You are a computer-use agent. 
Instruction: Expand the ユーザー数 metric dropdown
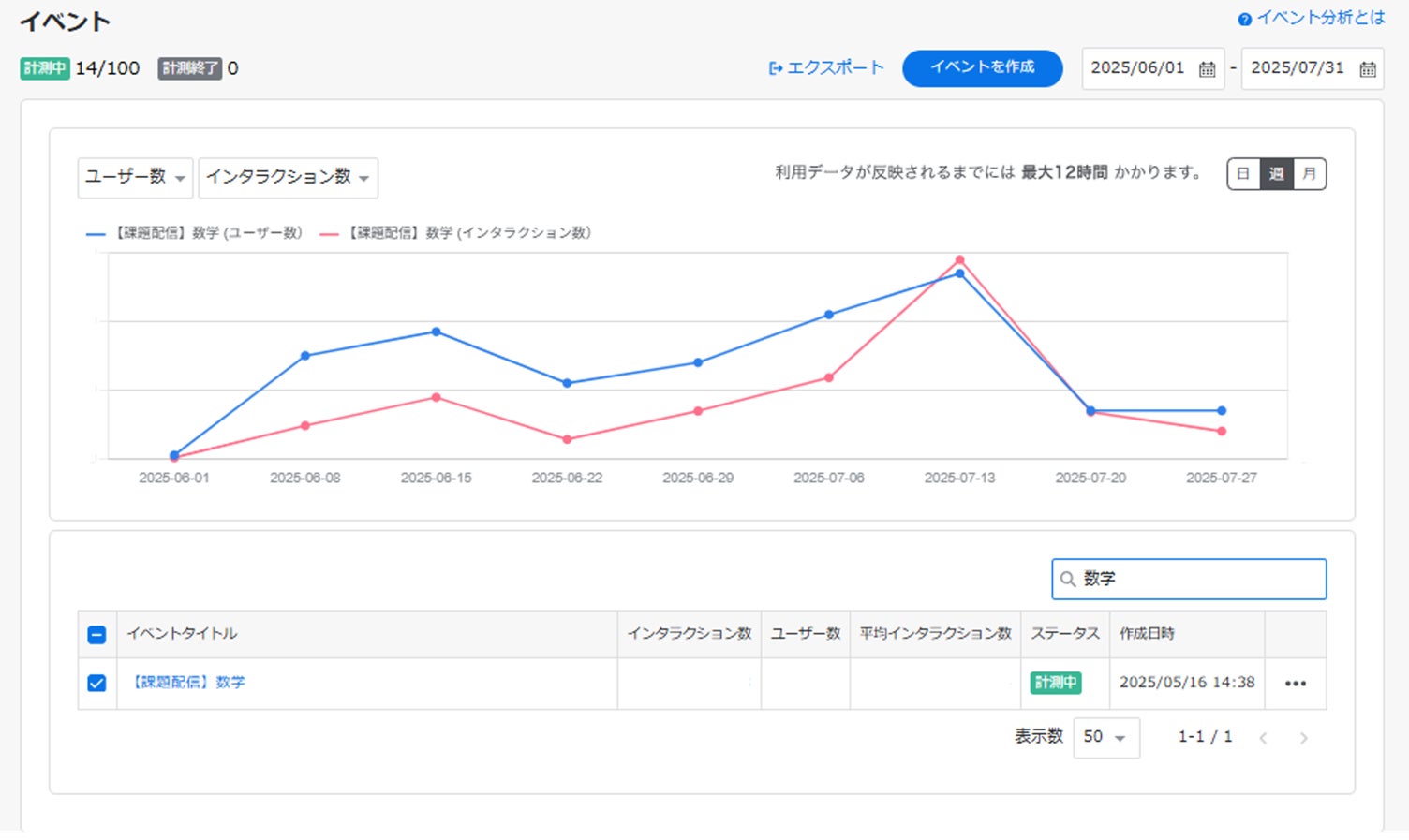135,177
